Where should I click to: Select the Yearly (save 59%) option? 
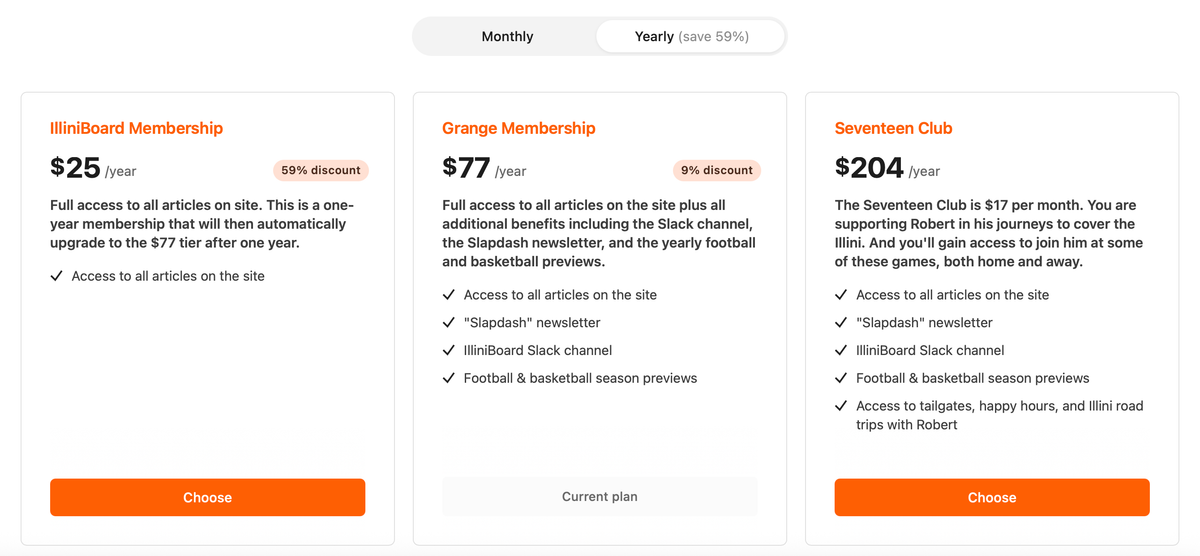pyautogui.click(x=691, y=37)
